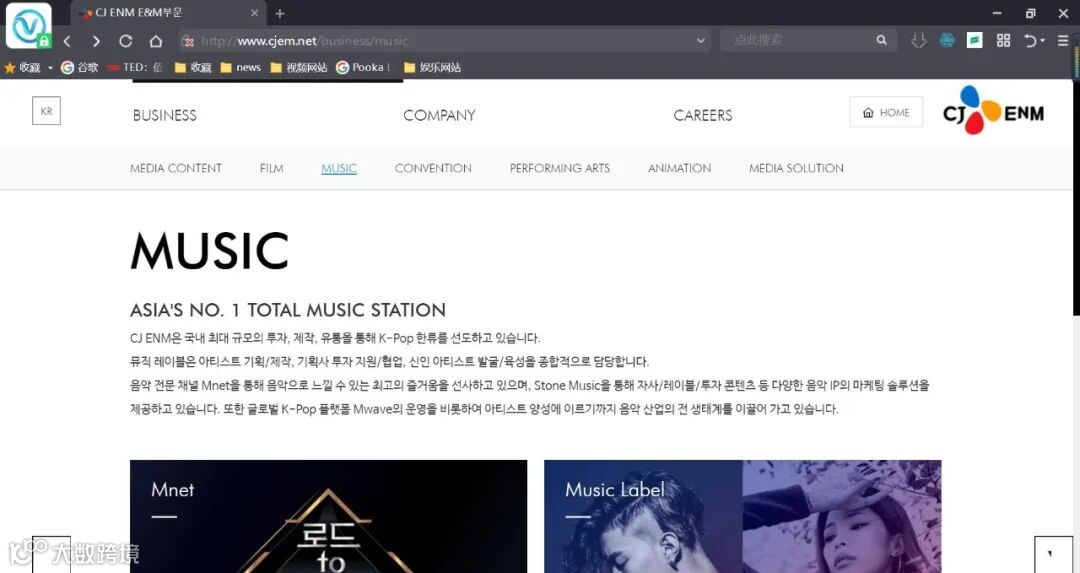
Task: Click the favorites star icon
Action: (10, 67)
